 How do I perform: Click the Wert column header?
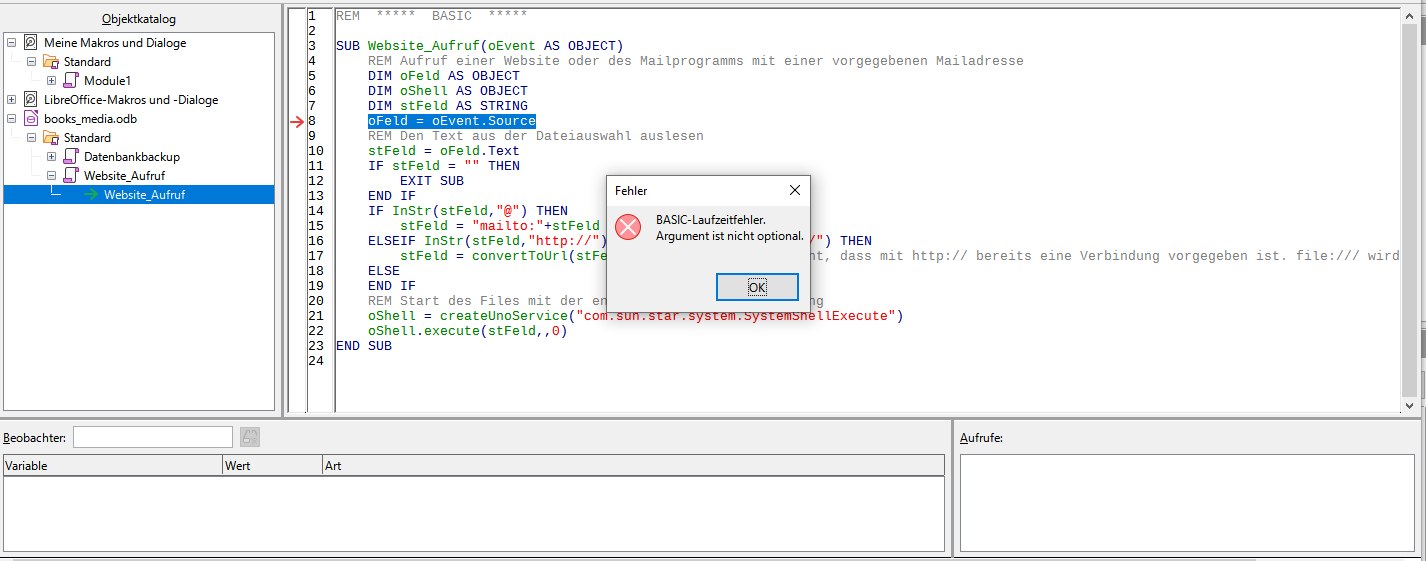272,465
